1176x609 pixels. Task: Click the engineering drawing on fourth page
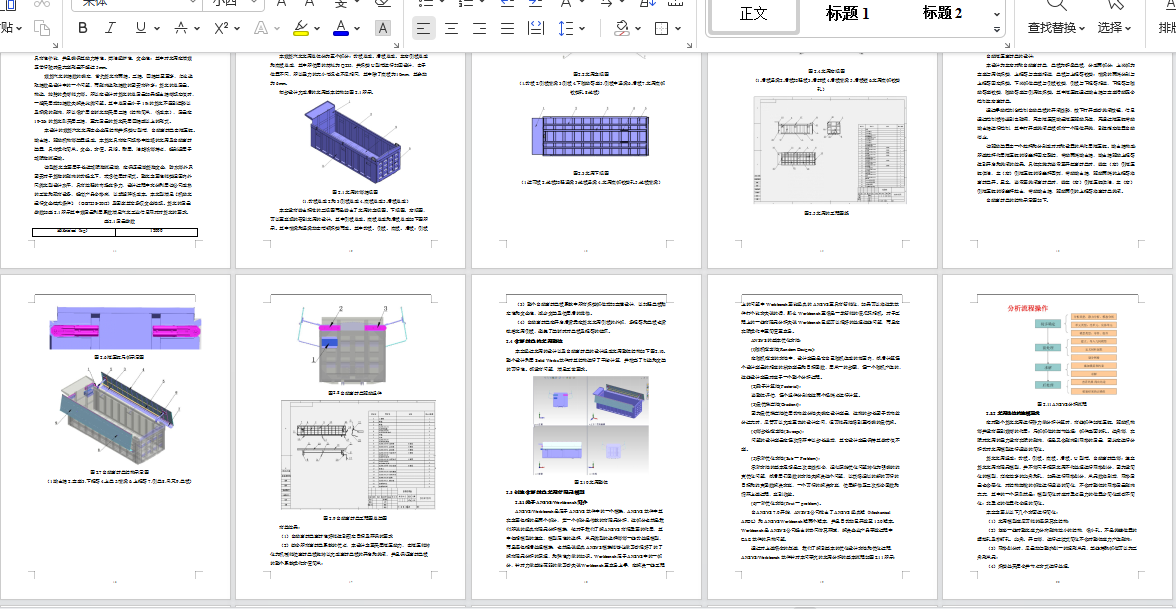[x=830, y=150]
